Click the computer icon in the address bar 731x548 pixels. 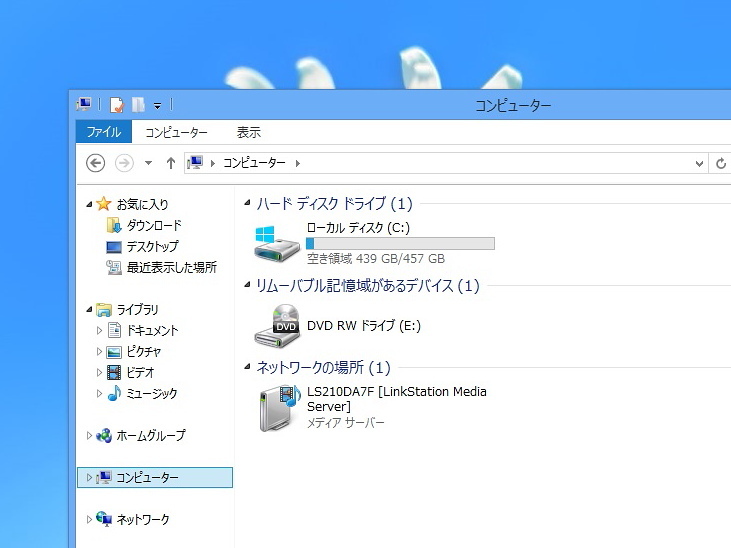(195, 163)
